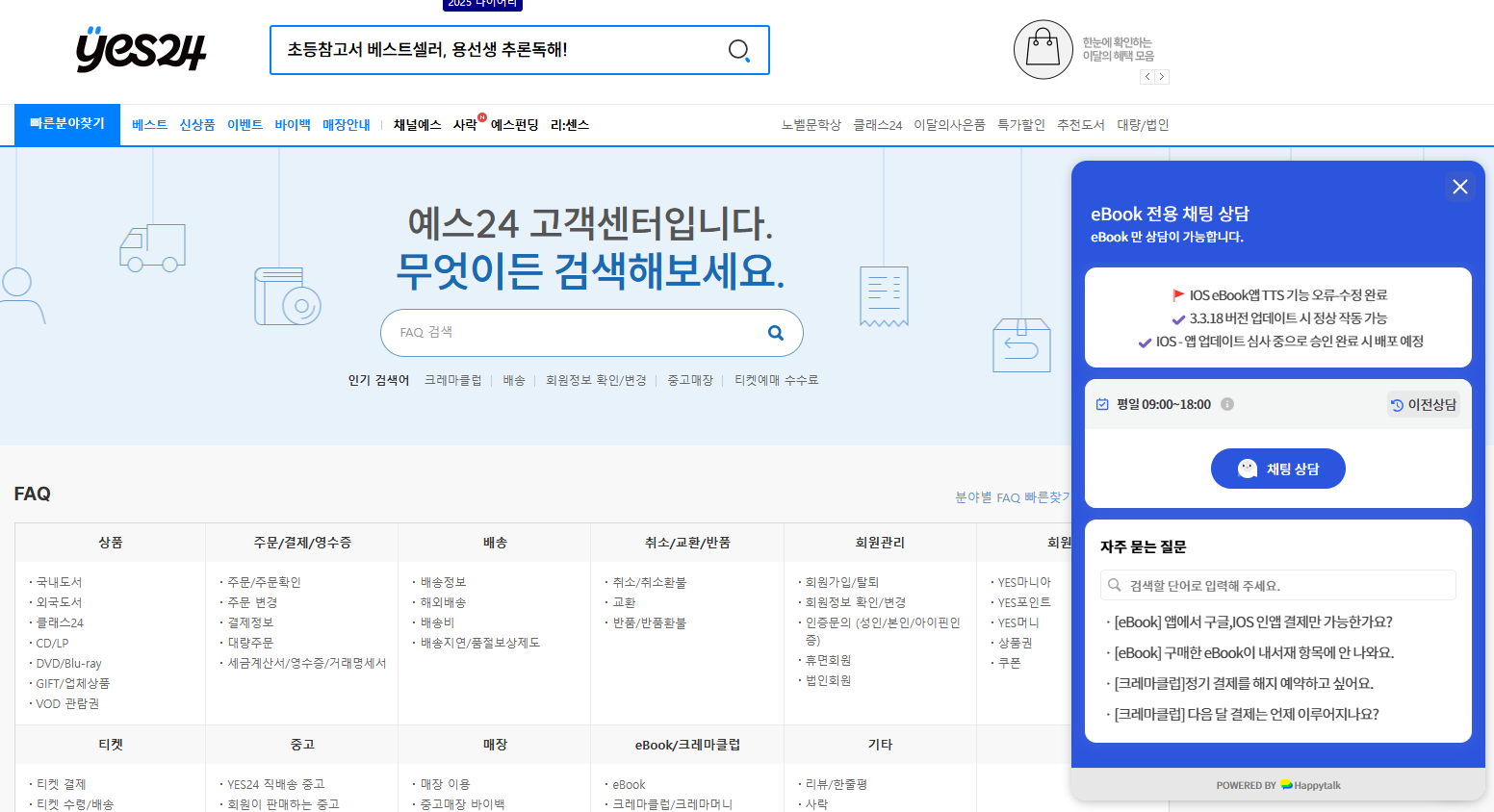Viewport: 1494px width, 812px height.
Task: Click the info icon next to 평일 09:00~18:00
Action: (1227, 404)
